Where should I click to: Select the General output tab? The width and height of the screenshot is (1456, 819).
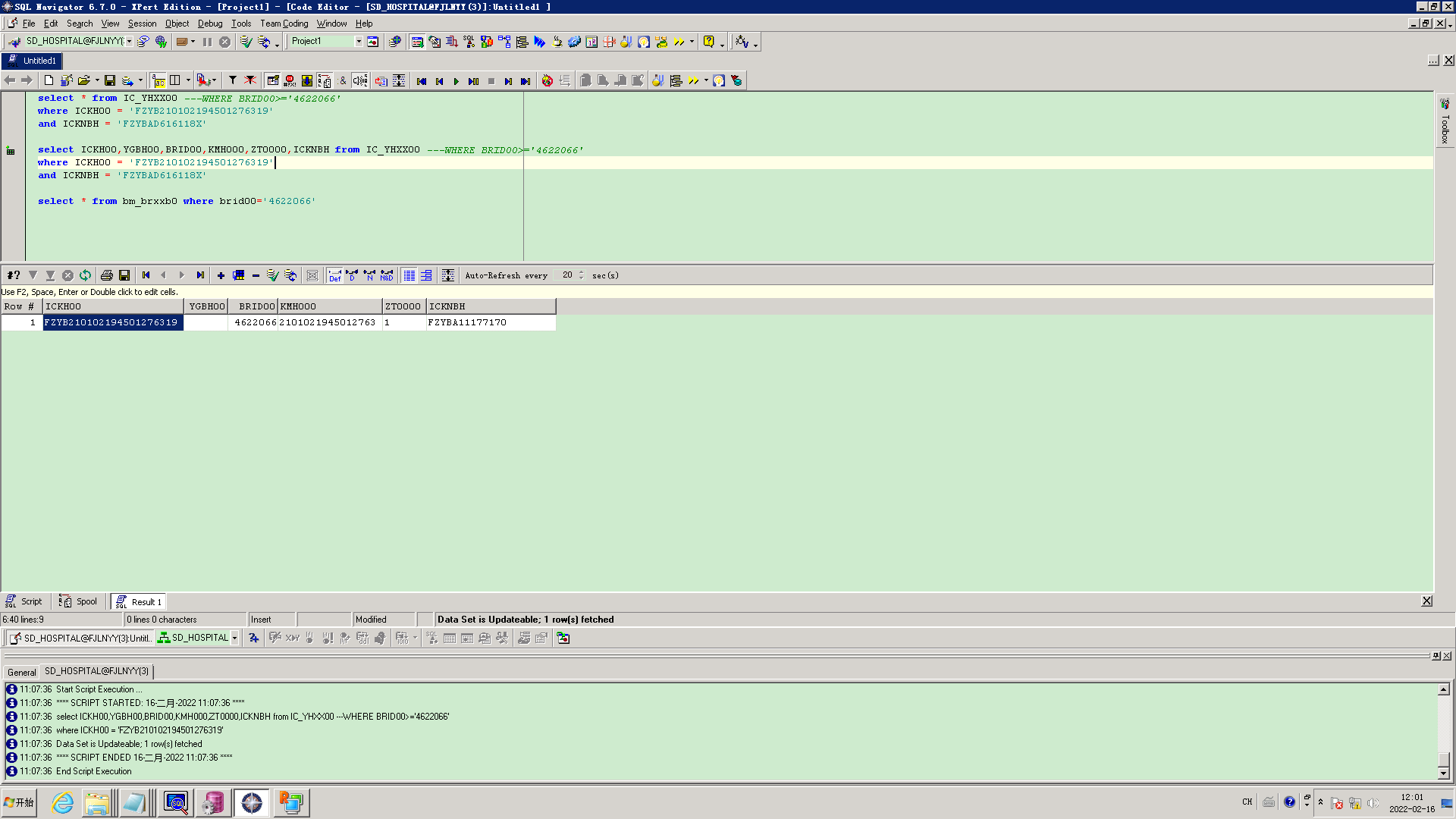coord(21,672)
